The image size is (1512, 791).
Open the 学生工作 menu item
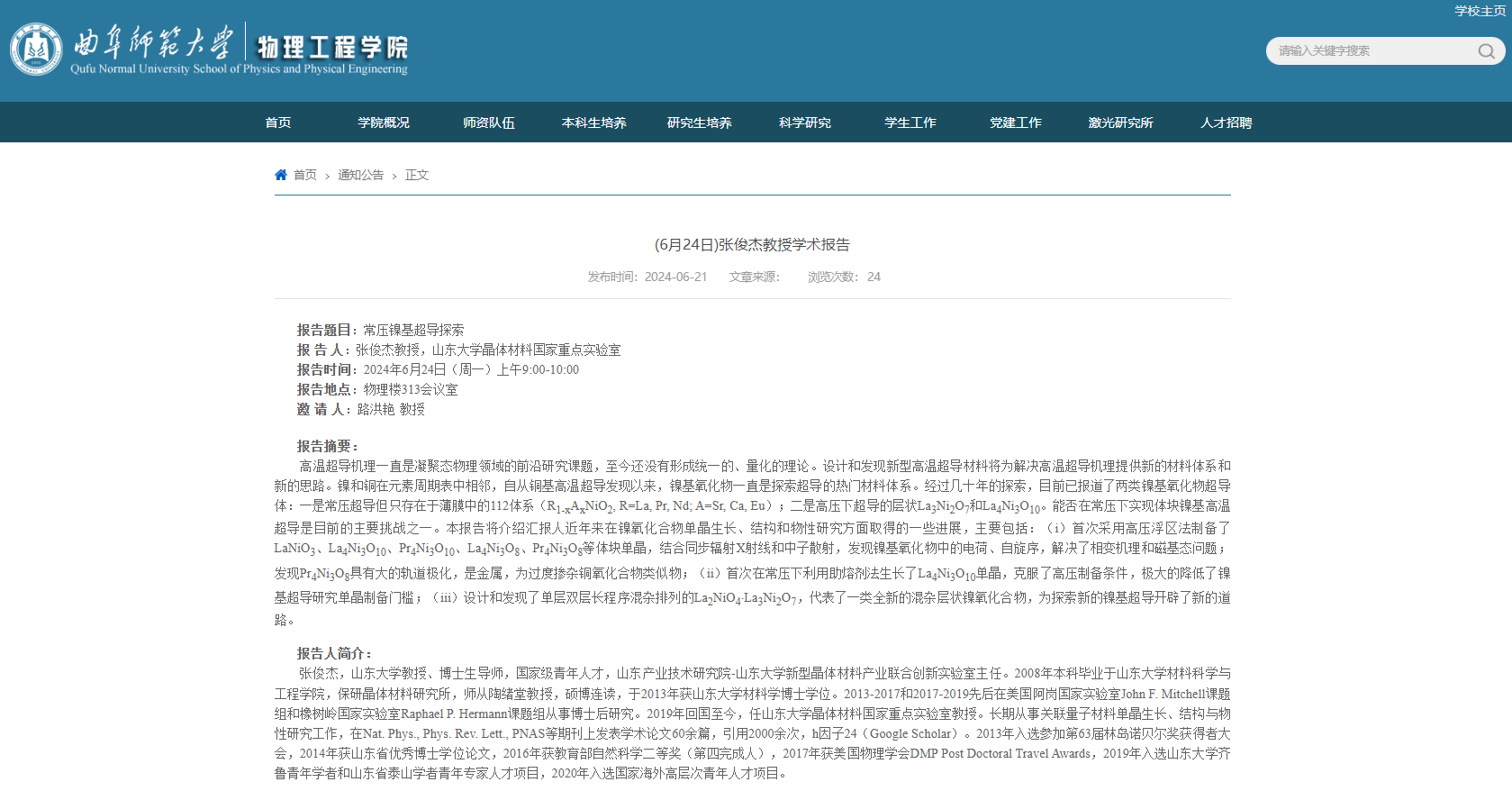[910, 123]
